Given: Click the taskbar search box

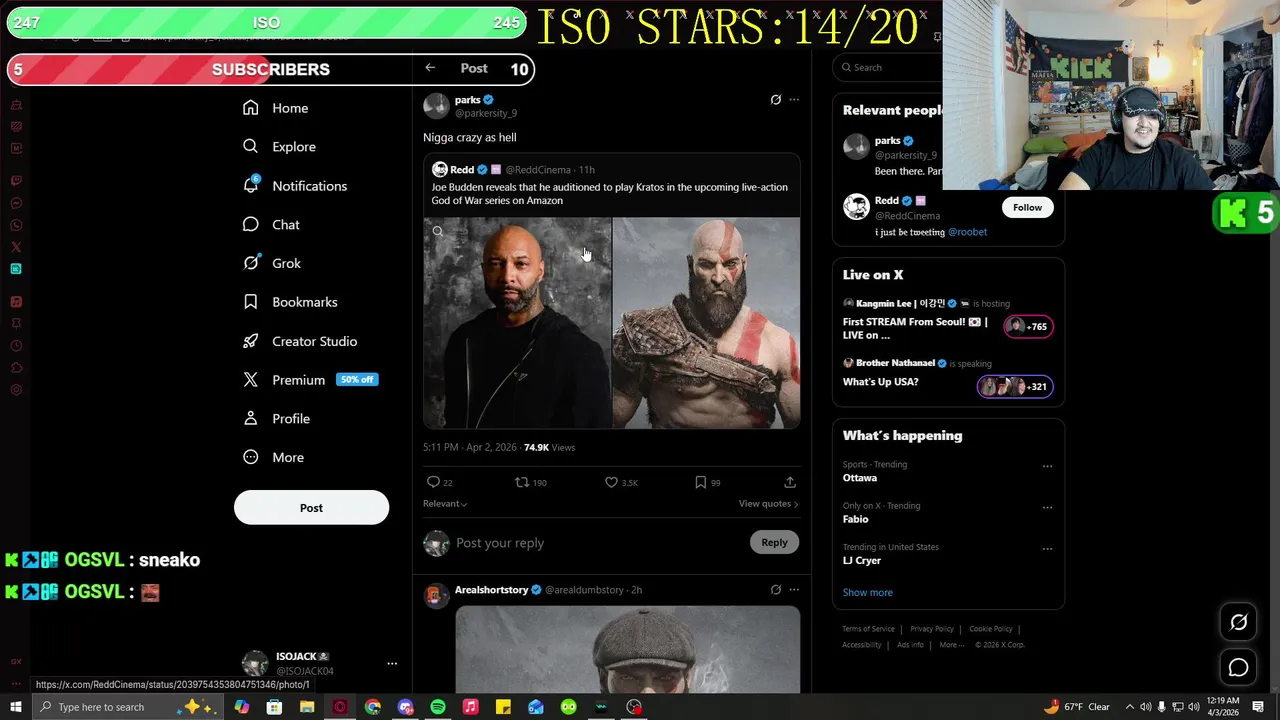Looking at the screenshot, I should pos(128,707).
